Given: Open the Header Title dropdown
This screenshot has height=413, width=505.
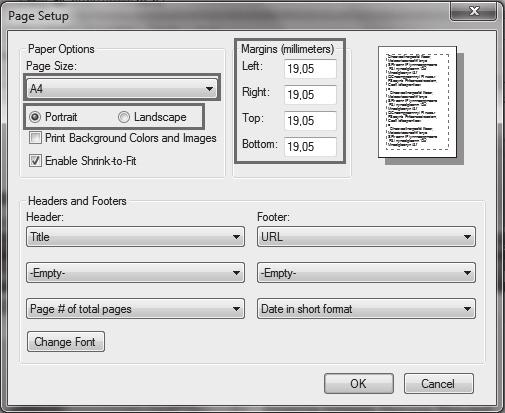Looking at the screenshot, I should 135,237.
